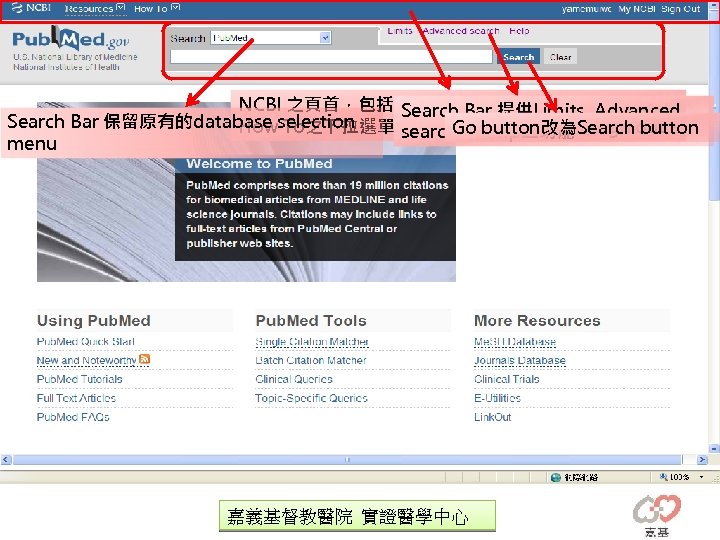The image size is (720, 540).
Task: Open PubMed FAQs link
Action: 73,417
